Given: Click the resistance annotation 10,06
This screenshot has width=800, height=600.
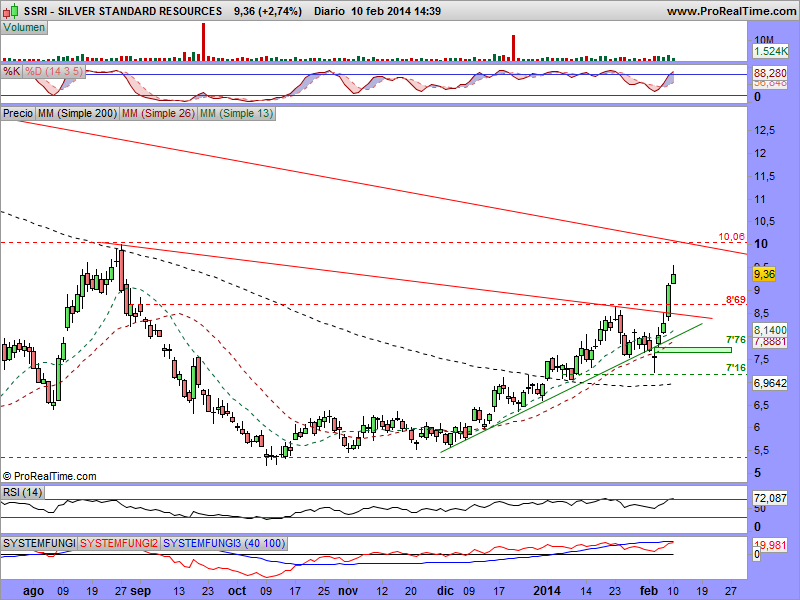Looking at the screenshot, I should click(732, 237).
